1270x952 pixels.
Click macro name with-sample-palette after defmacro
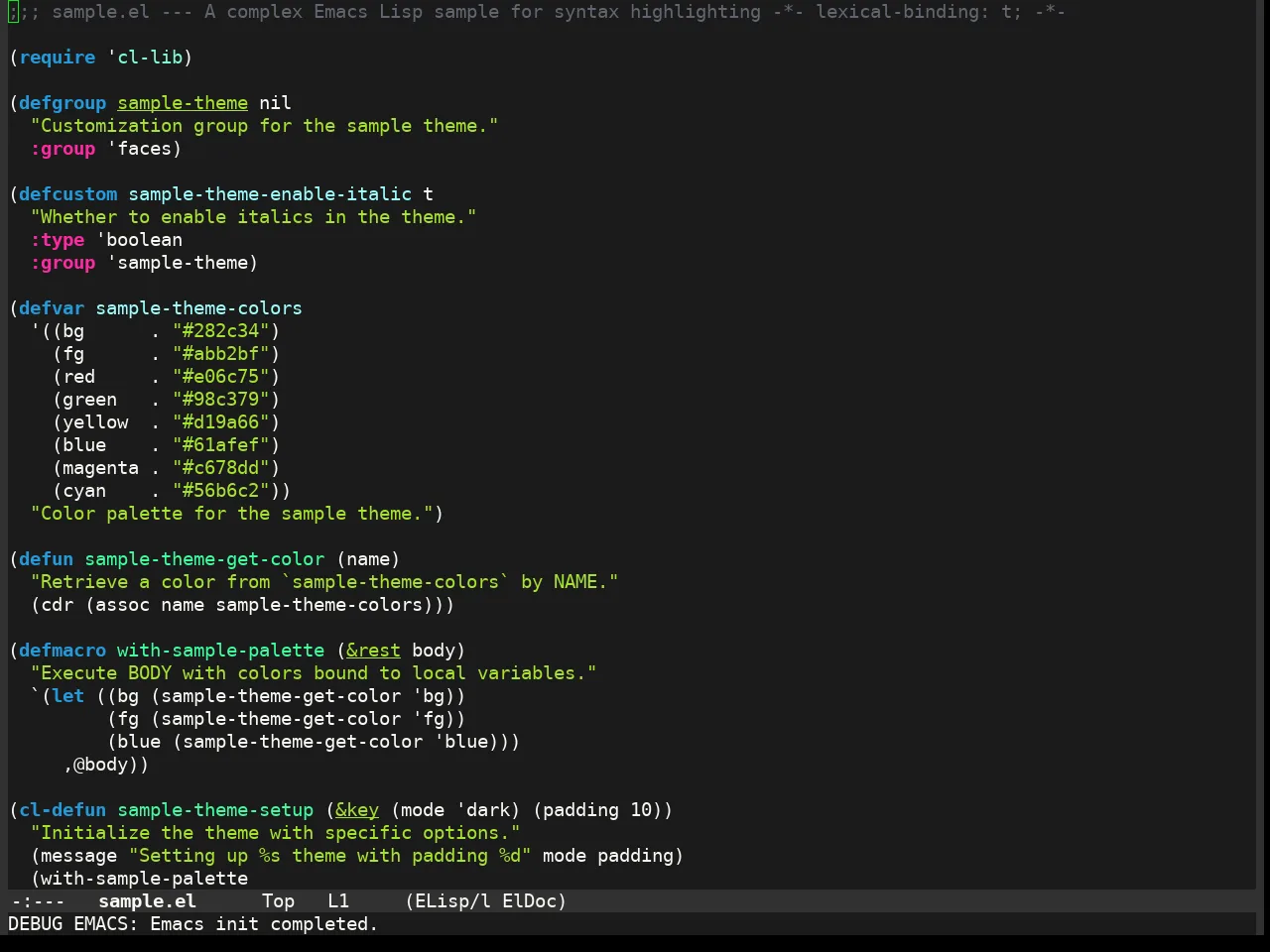pyautogui.click(x=221, y=651)
